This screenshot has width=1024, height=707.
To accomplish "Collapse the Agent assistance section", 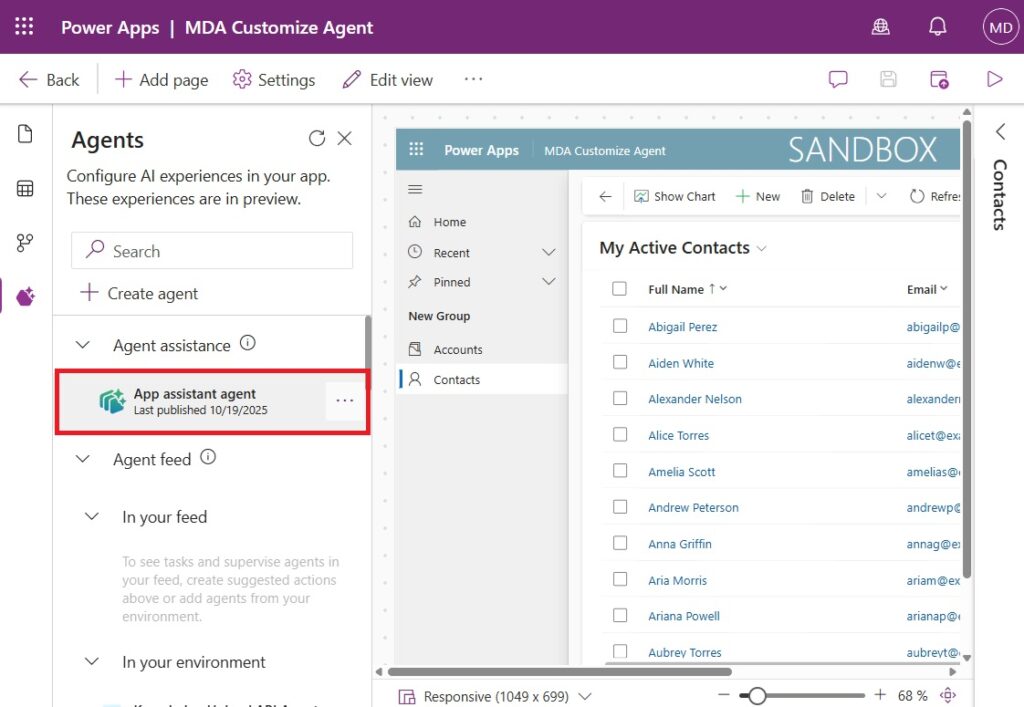I will [82, 345].
